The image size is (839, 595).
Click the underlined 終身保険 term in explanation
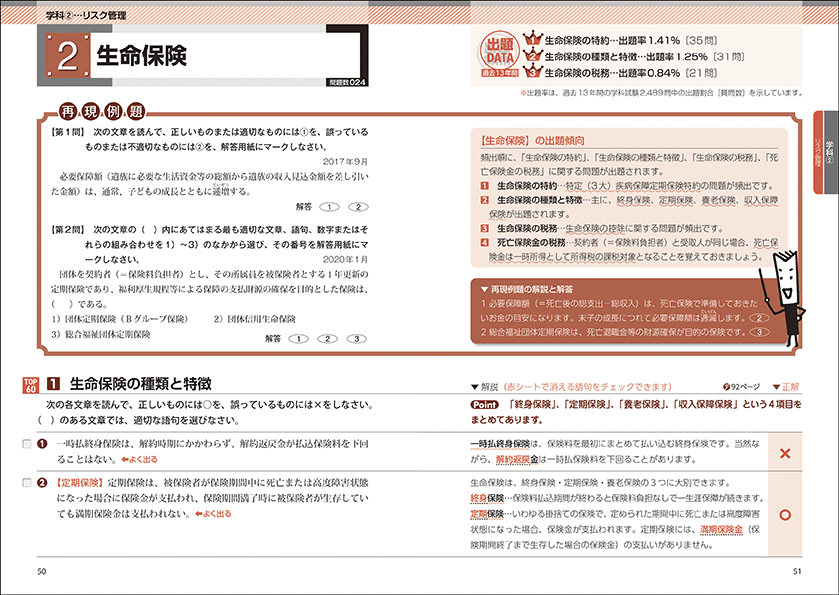487,499
